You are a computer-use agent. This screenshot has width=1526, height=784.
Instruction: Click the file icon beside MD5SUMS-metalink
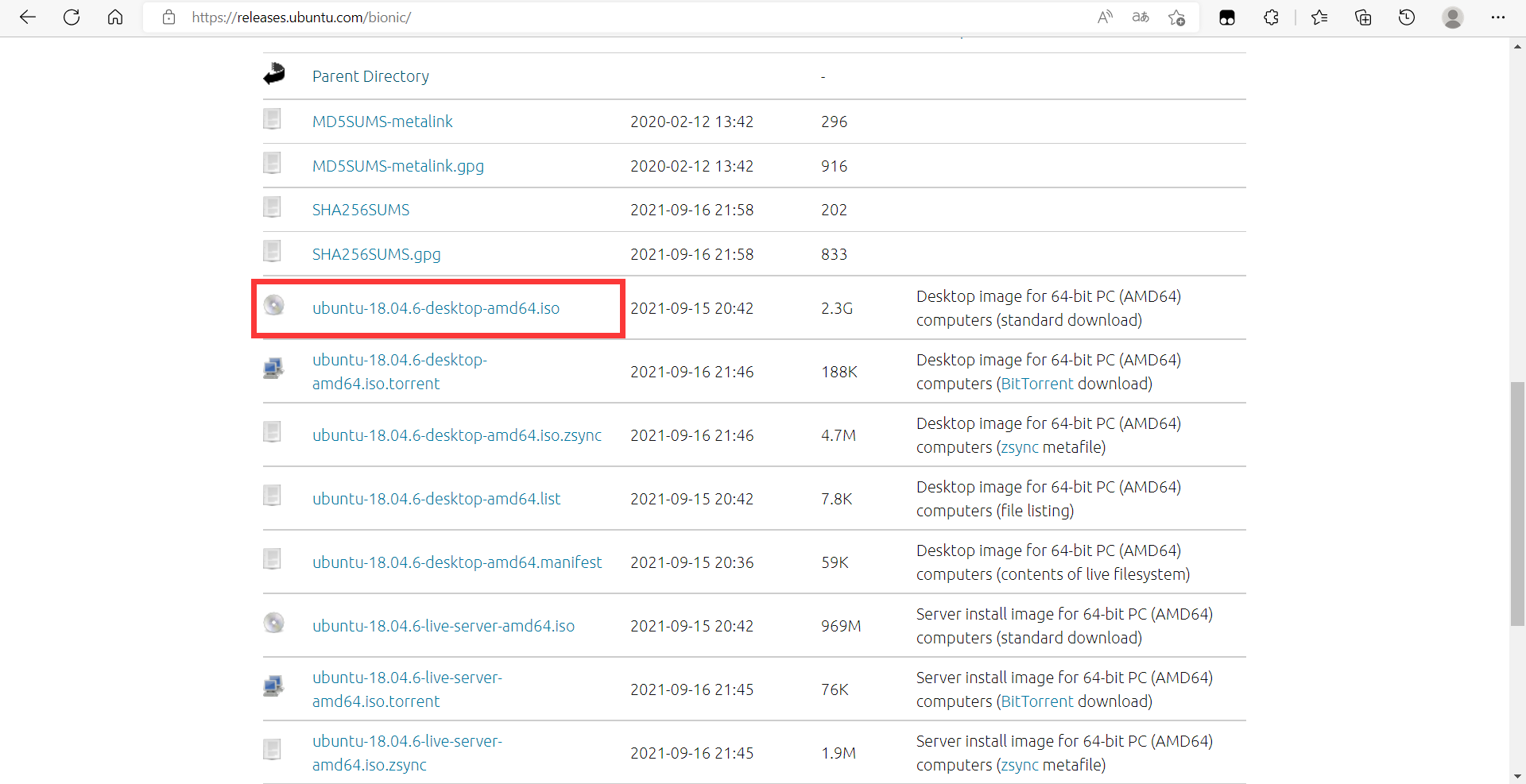click(272, 119)
